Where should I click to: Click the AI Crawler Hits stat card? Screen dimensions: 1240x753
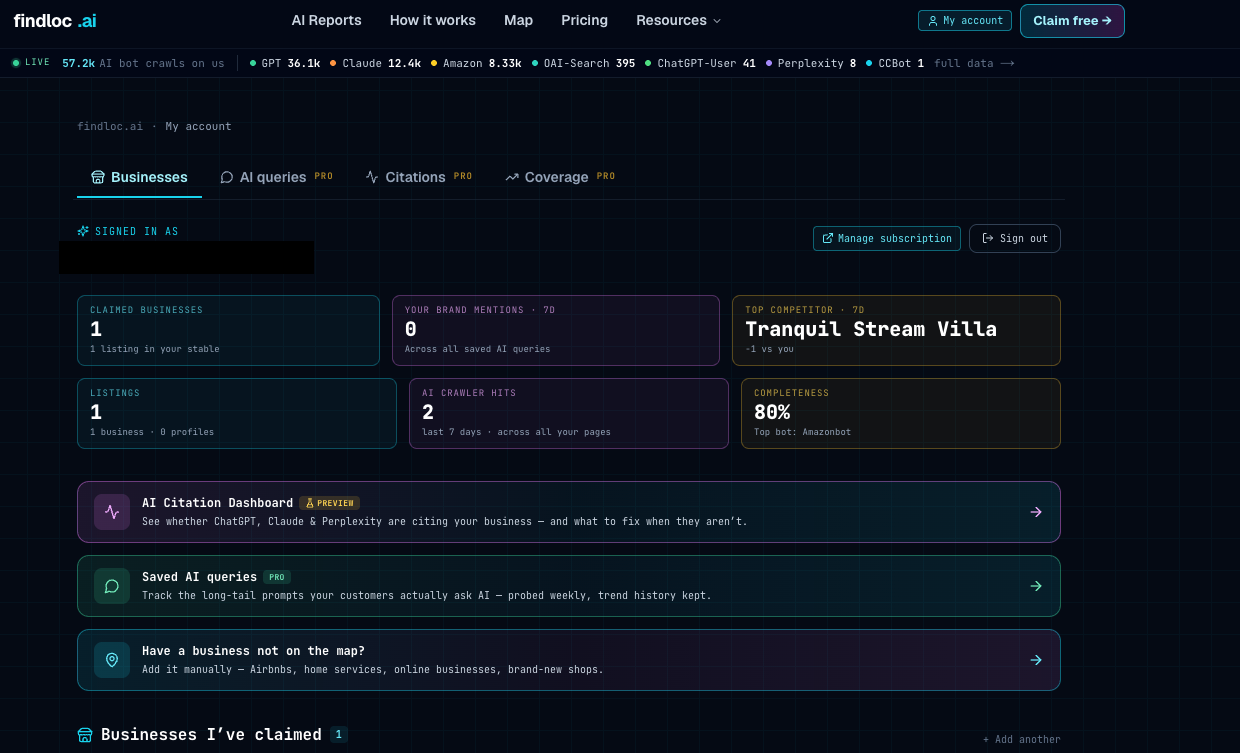[569, 413]
